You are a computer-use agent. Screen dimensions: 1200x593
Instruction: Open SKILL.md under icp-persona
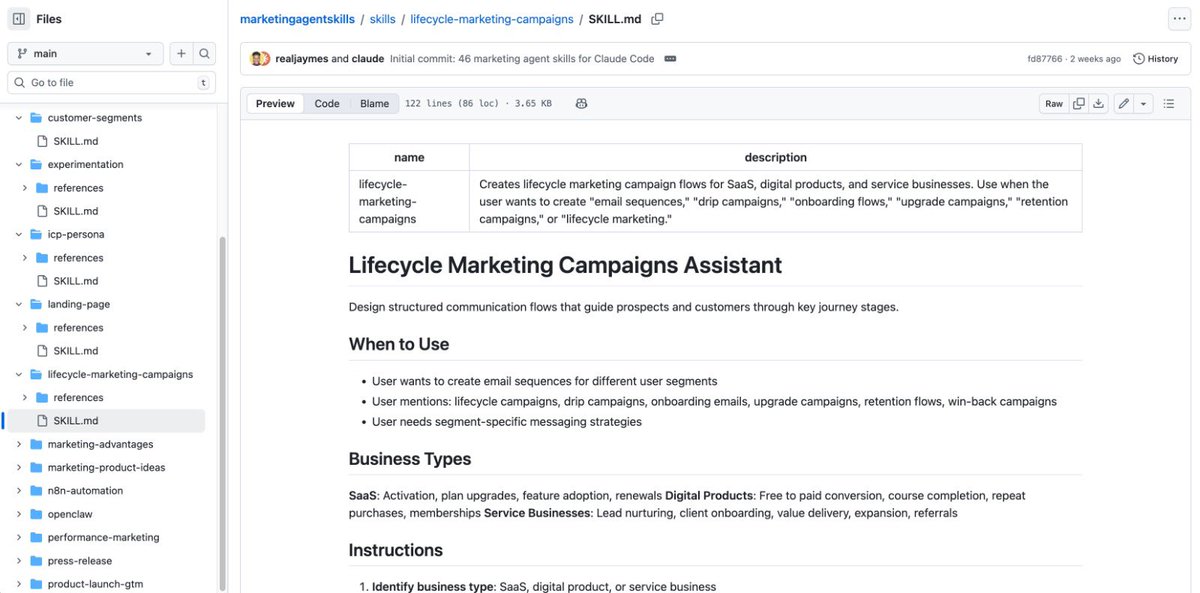click(76, 281)
